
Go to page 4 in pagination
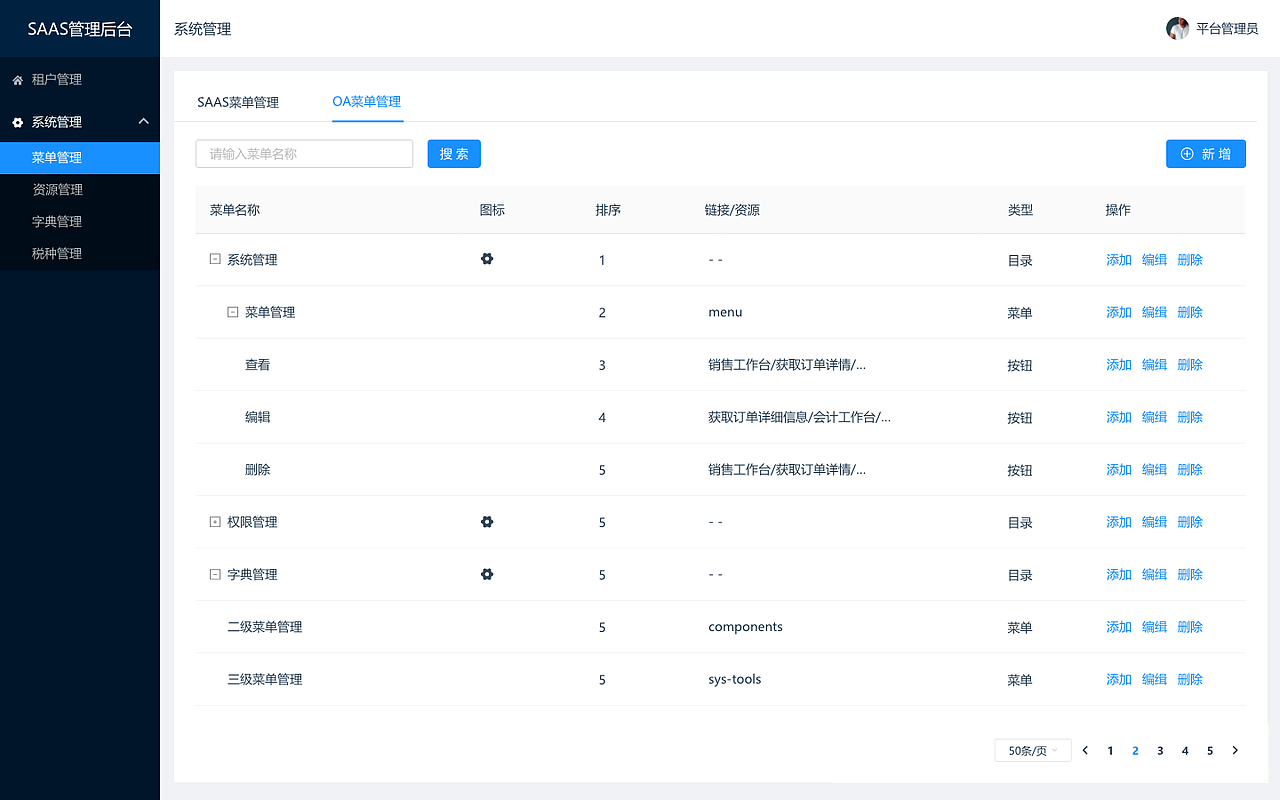click(x=1185, y=750)
